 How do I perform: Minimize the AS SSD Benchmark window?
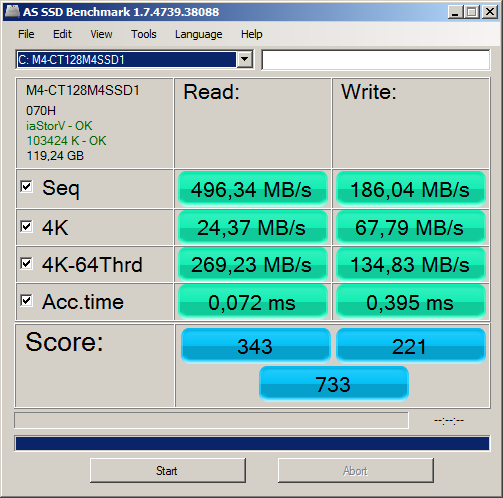[455, 12]
